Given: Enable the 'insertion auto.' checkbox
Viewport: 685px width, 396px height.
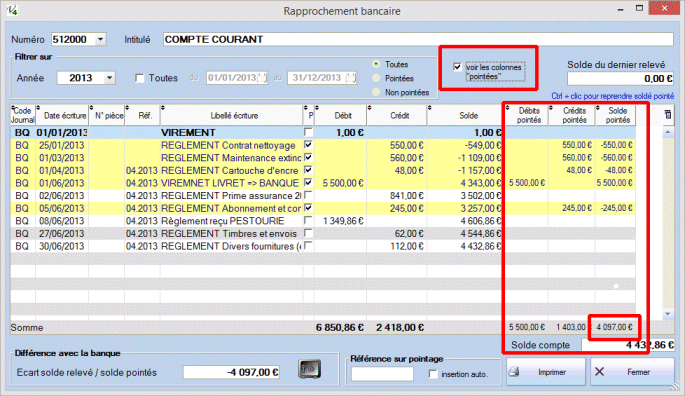Looking at the screenshot, I should pyautogui.click(x=433, y=374).
